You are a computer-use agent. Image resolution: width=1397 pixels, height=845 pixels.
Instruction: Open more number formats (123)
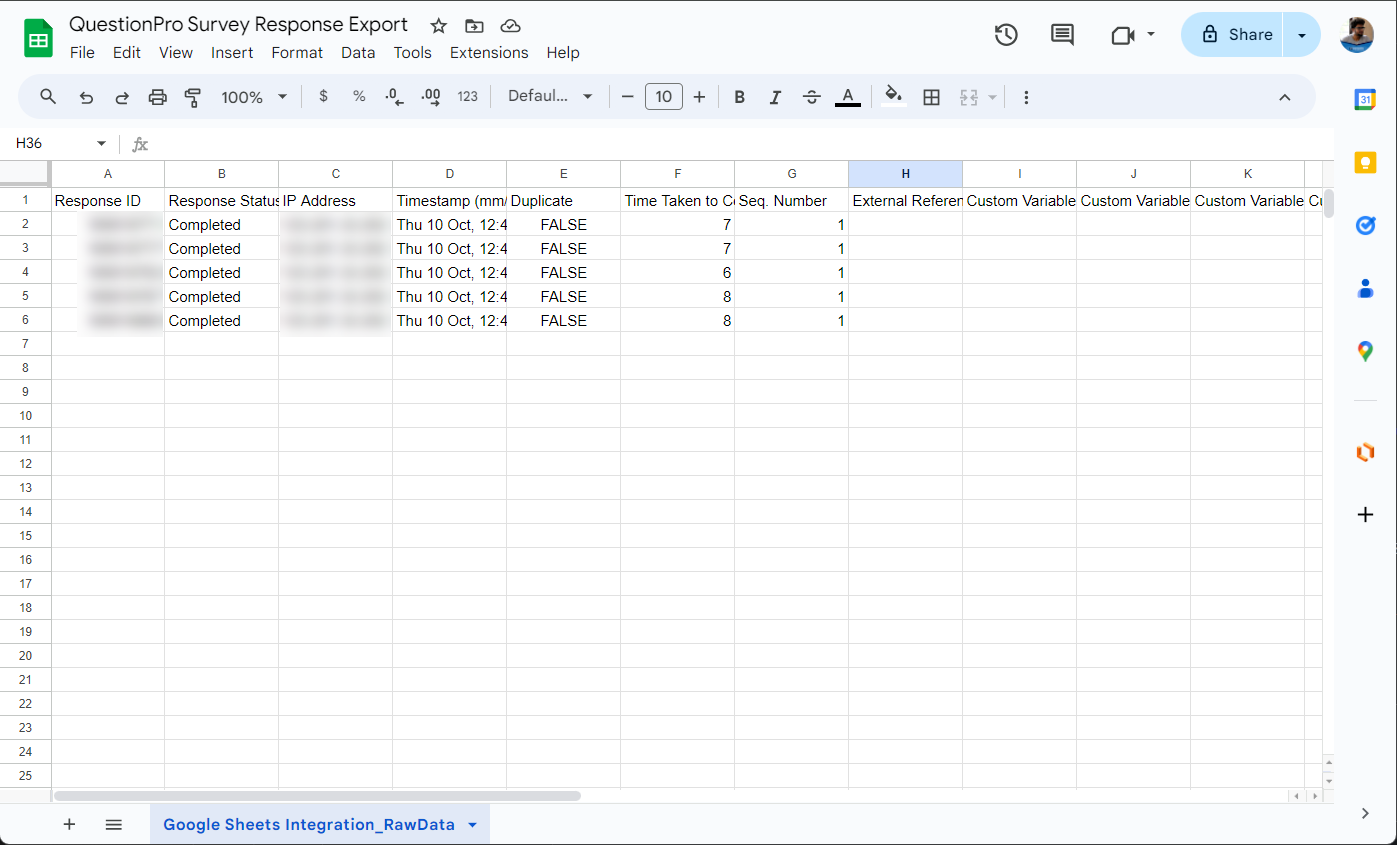[468, 97]
